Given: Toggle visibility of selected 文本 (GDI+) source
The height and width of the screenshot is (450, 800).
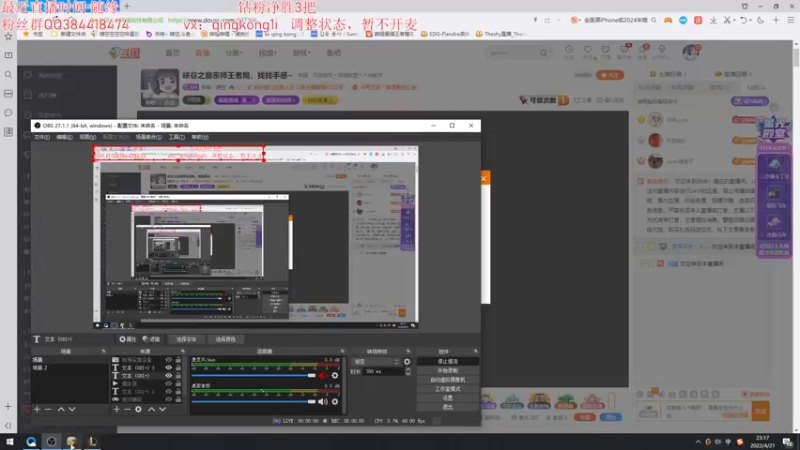Looking at the screenshot, I should click(168, 376).
